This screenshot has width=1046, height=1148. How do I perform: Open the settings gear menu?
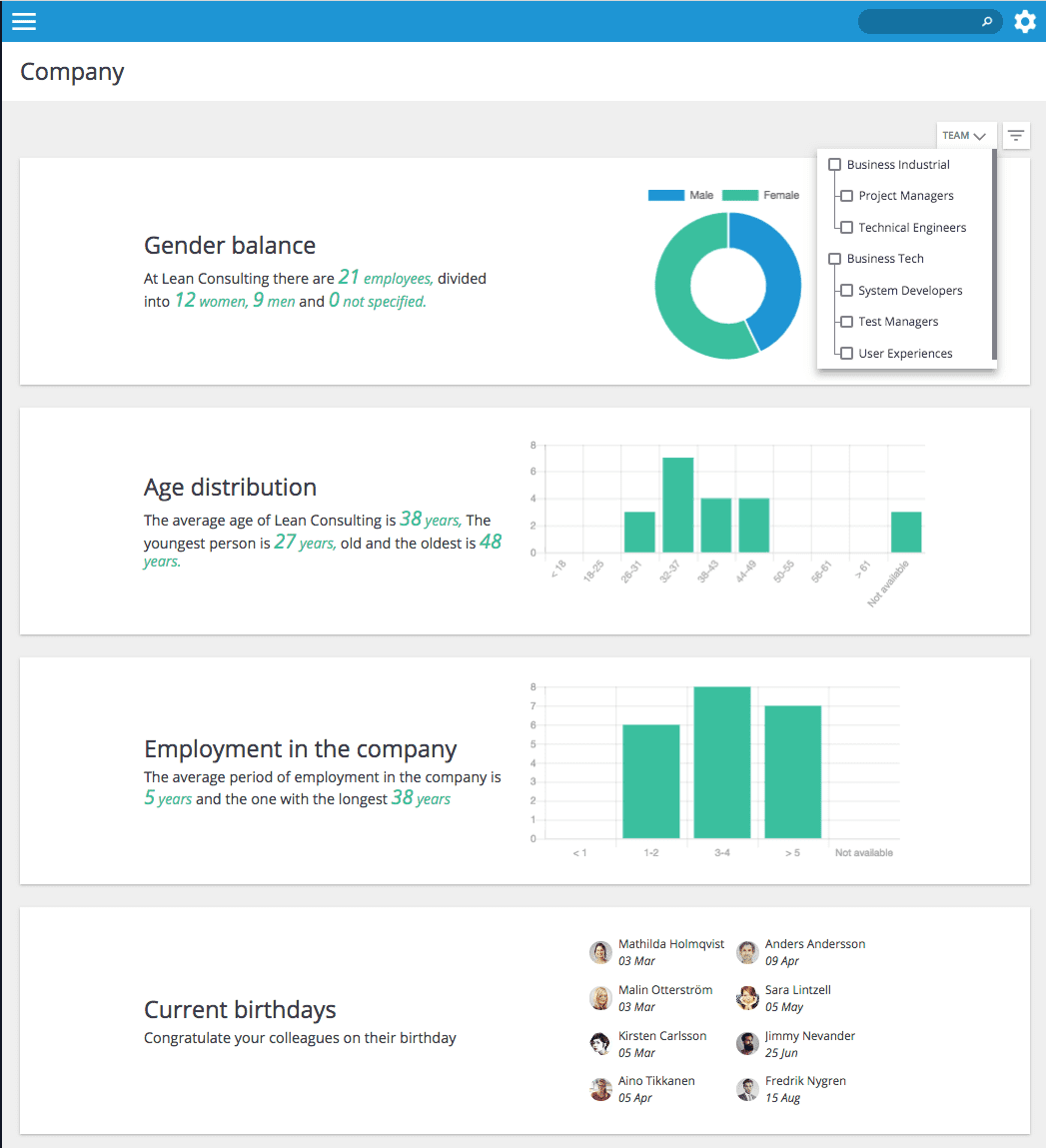[x=1025, y=21]
